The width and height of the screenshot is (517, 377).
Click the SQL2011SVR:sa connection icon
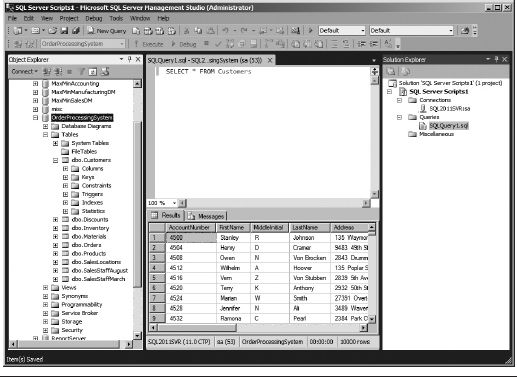point(423,109)
